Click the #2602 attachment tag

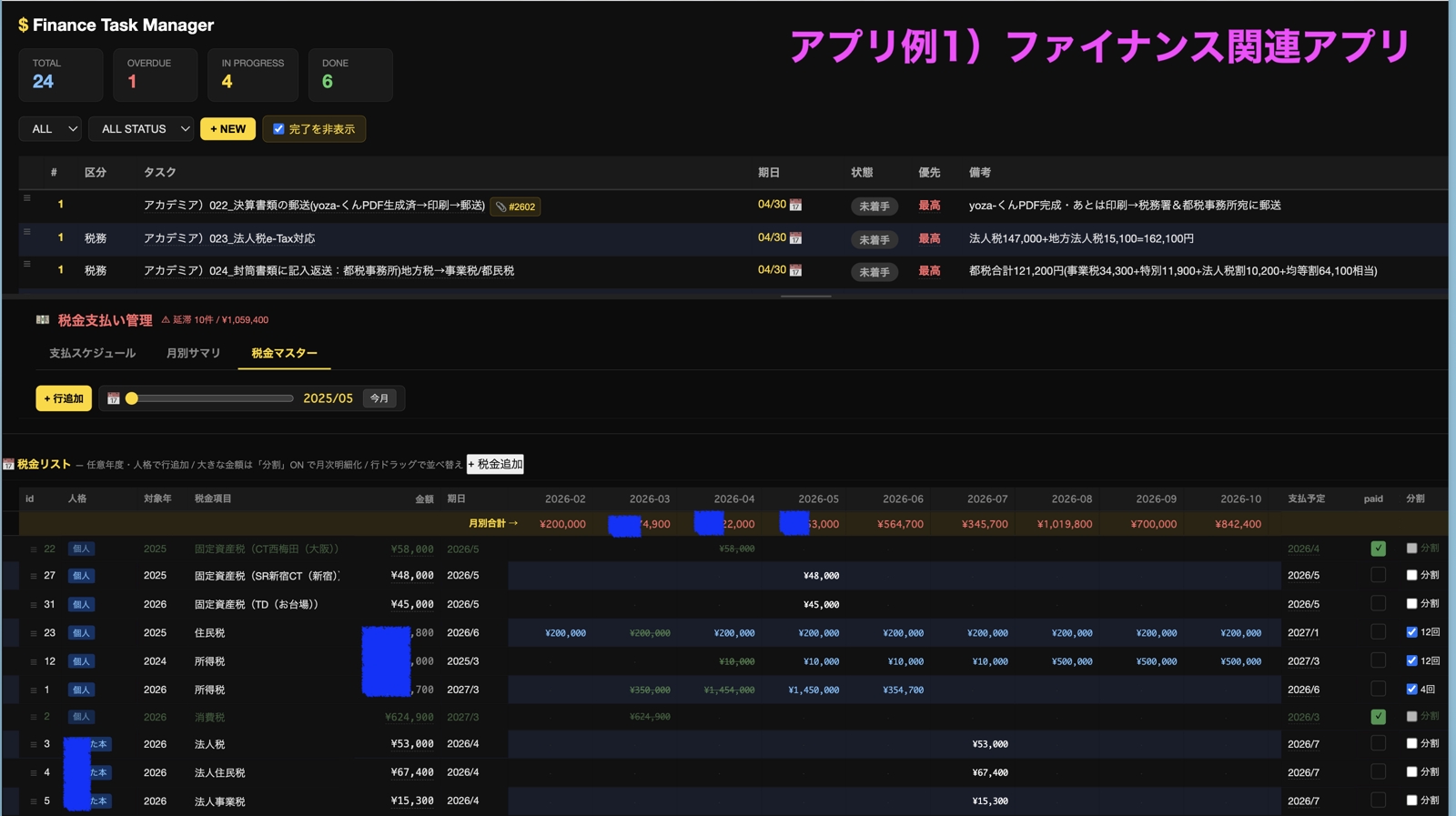pos(515,207)
